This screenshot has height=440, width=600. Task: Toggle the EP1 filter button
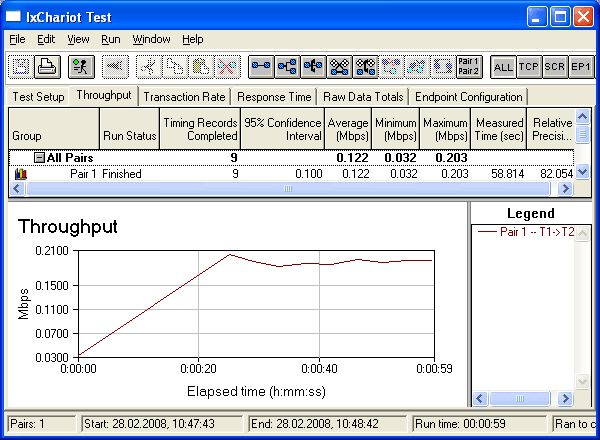coord(581,67)
